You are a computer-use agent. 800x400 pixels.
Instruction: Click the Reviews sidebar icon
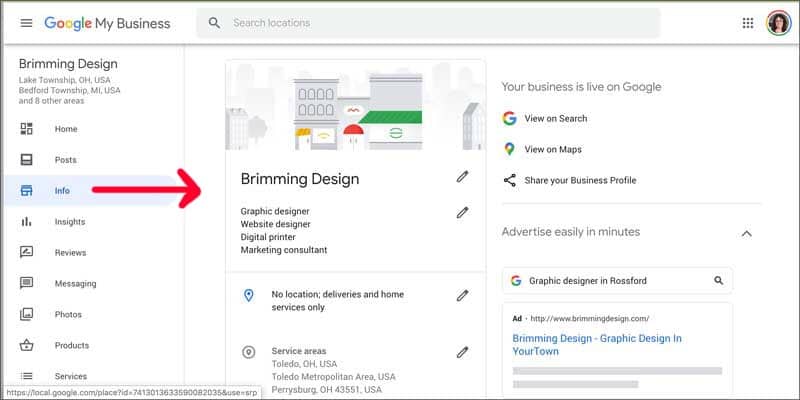[26, 253]
